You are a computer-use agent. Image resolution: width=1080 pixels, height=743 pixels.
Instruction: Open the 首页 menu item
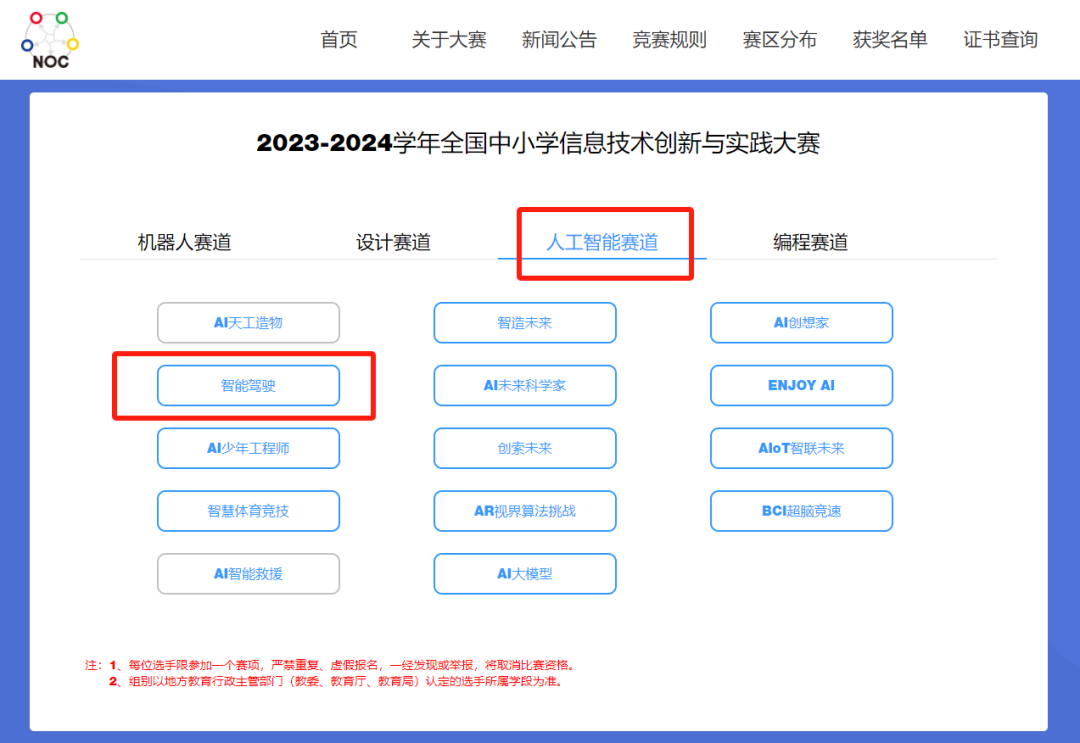[338, 40]
